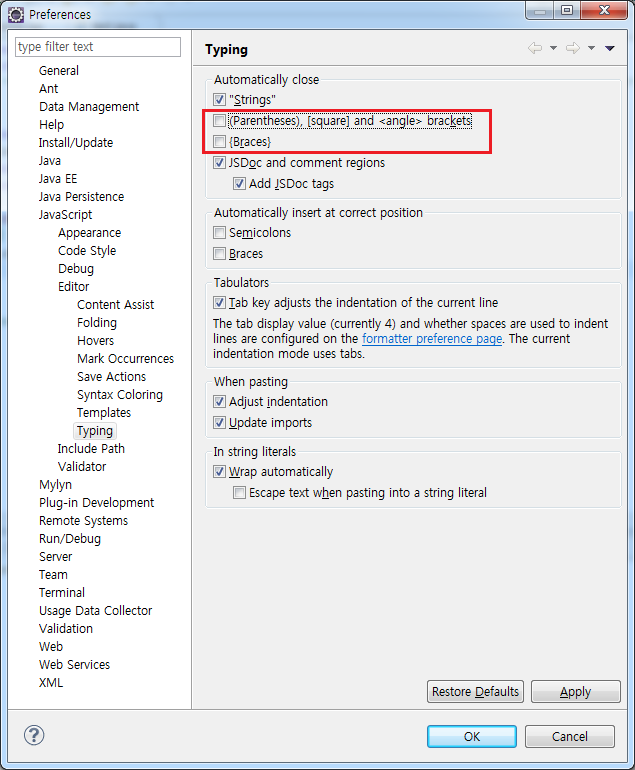Image resolution: width=635 pixels, height=770 pixels.
Task: Open Folding editor settings
Action: 97,323
